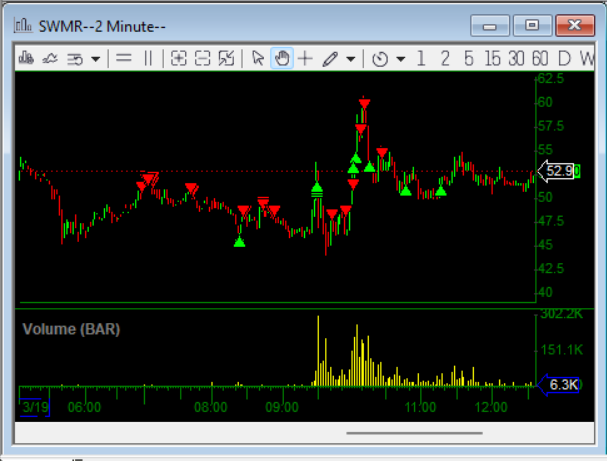607x461 pixels.
Task: Switch to the 30 minute interval
Action: pyautogui.click(x=516, y=59)
